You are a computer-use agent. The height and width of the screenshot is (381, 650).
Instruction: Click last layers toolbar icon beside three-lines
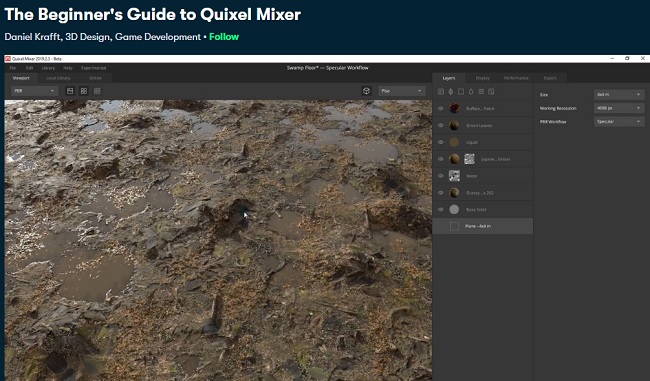[491, 92]
